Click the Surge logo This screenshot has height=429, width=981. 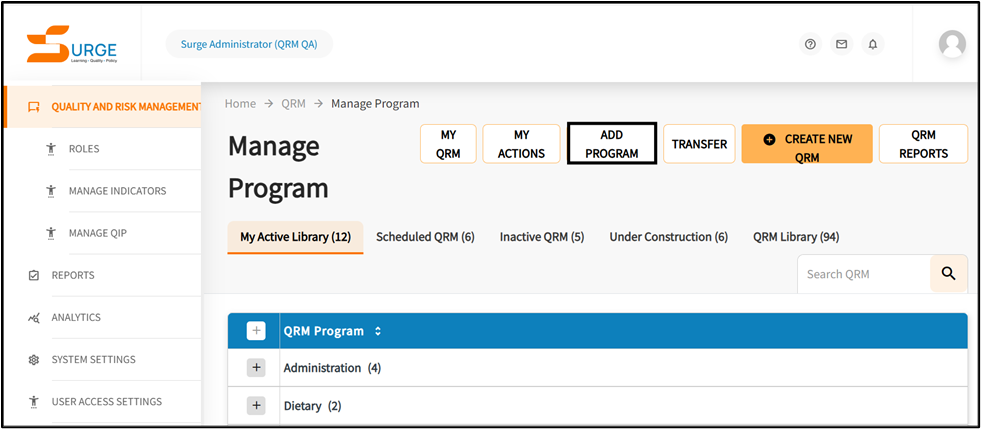(71, 45)
